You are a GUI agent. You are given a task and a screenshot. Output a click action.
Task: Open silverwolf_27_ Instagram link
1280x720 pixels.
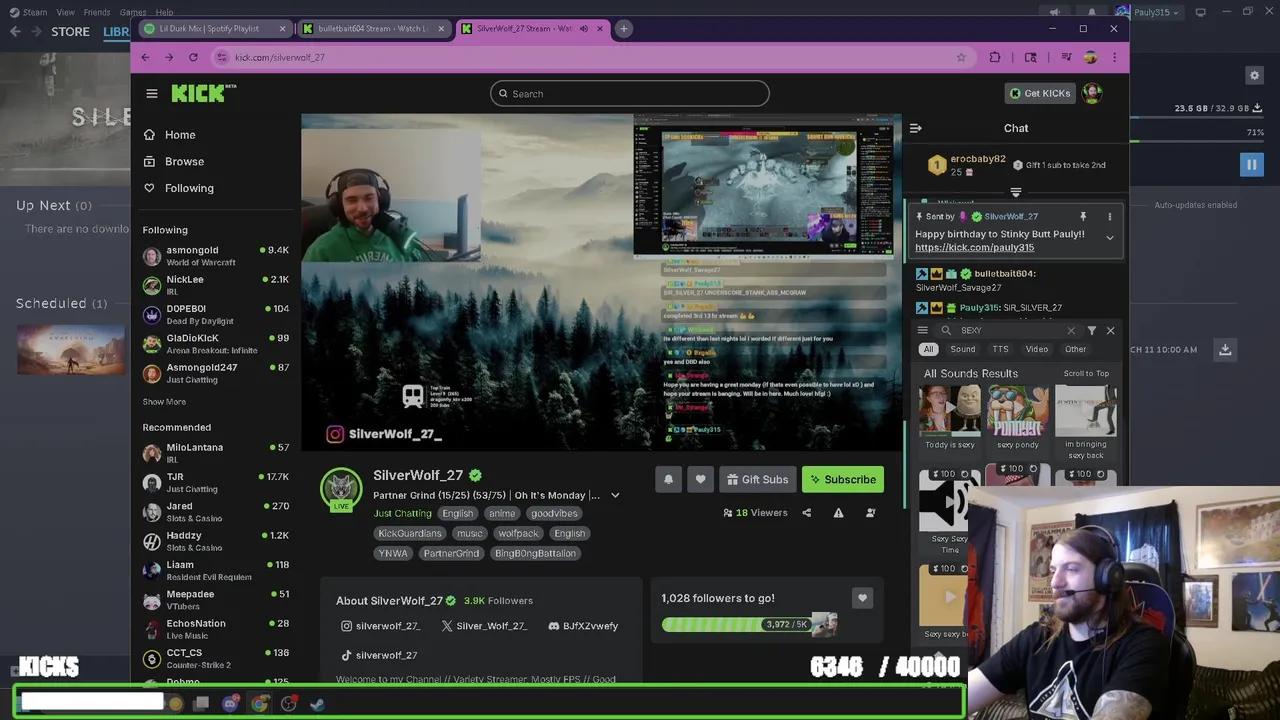tap(381, 626)
